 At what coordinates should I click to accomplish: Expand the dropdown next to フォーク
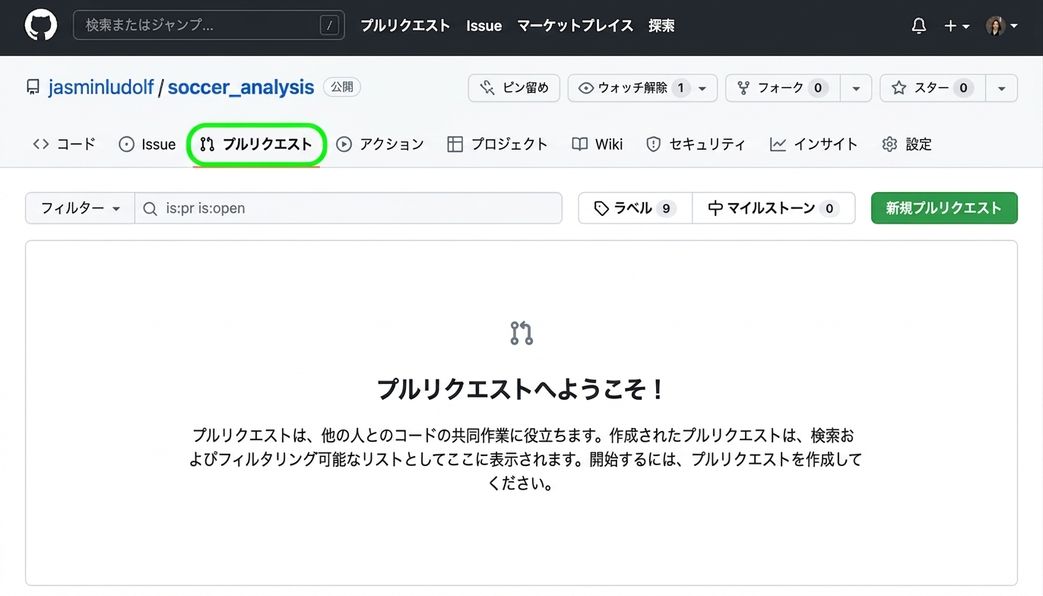[856, 88]
